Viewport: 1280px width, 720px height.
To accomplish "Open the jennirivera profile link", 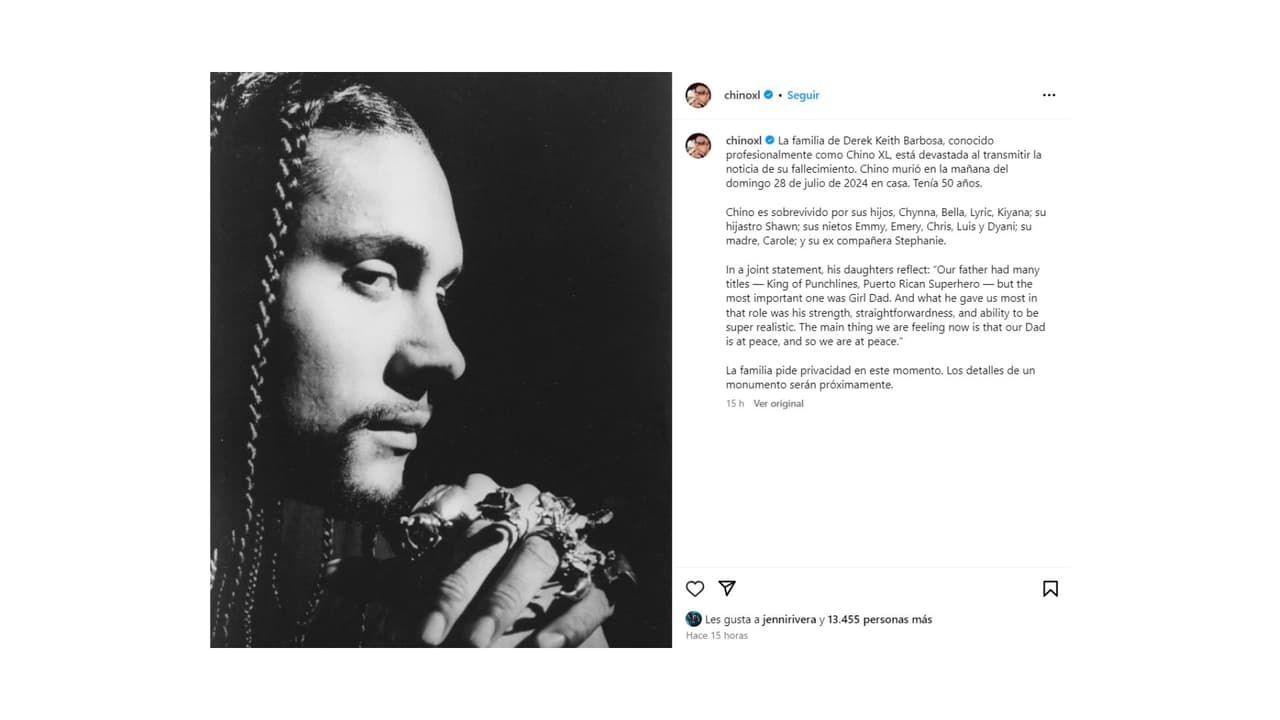I will [x=788, y=620].
